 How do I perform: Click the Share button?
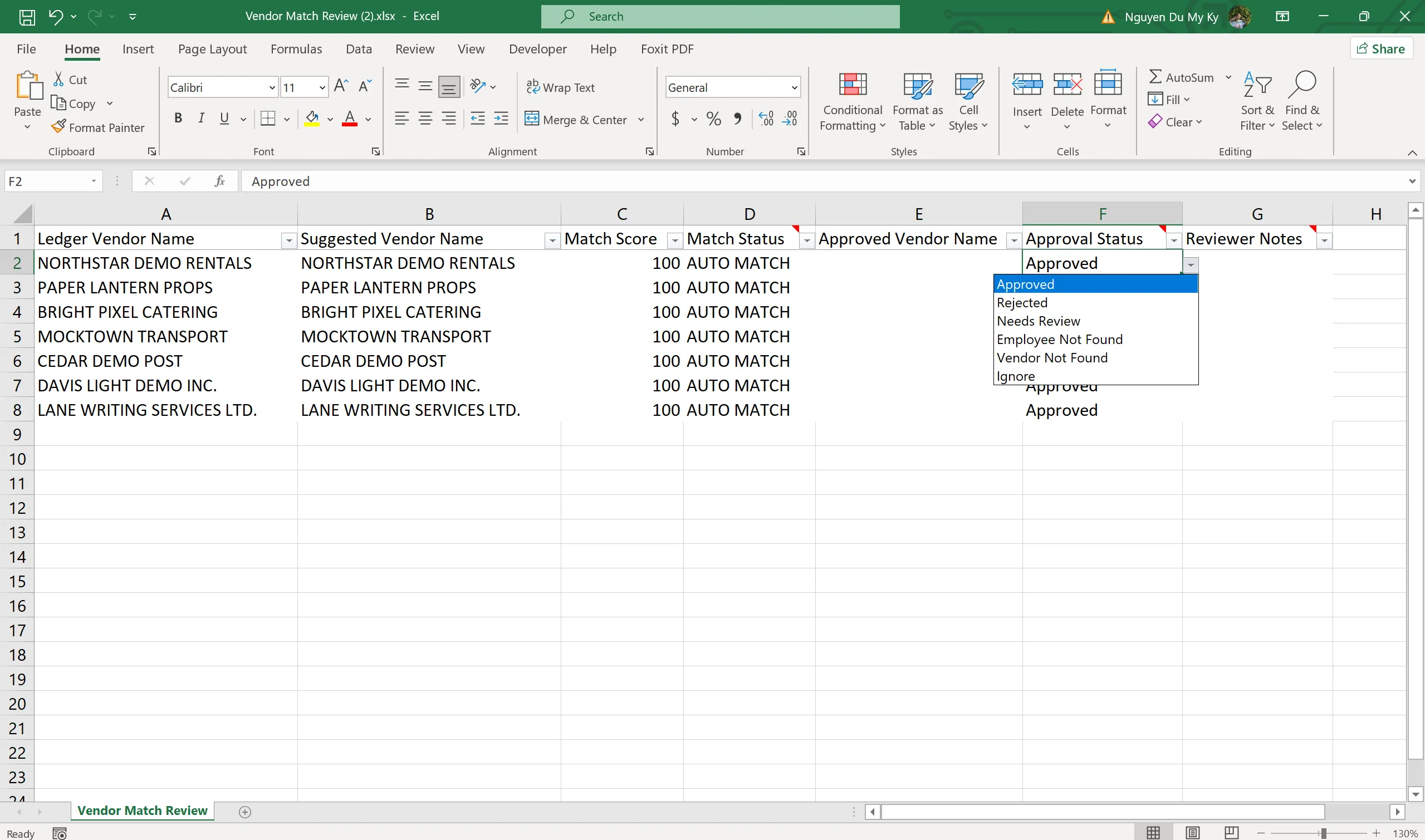(1381, 48)
